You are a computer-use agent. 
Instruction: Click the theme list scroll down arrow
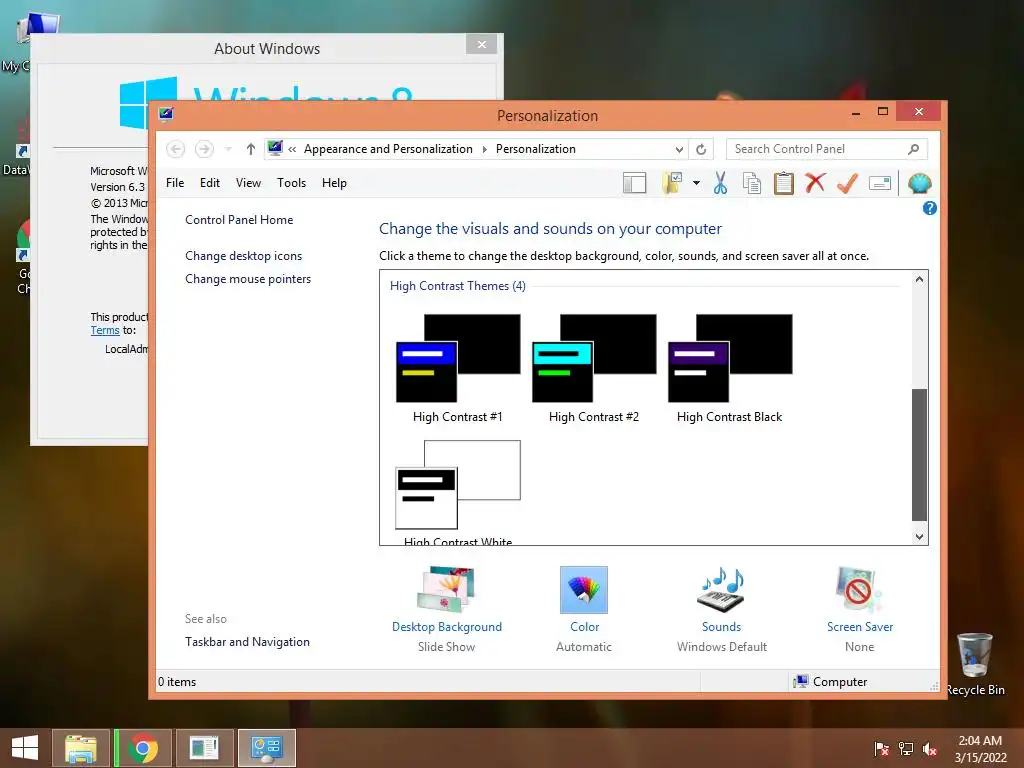click(920, 537)
